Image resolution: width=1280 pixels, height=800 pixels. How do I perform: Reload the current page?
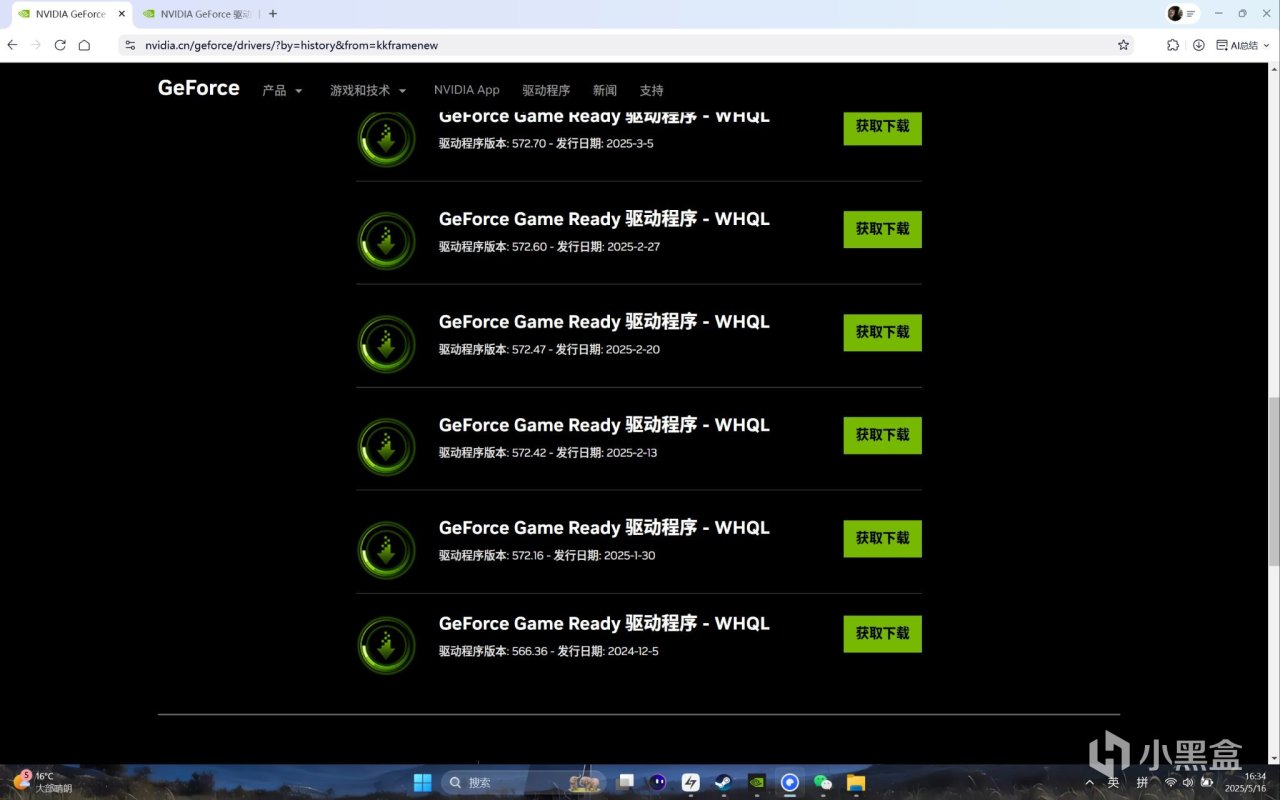pos(60,45)
